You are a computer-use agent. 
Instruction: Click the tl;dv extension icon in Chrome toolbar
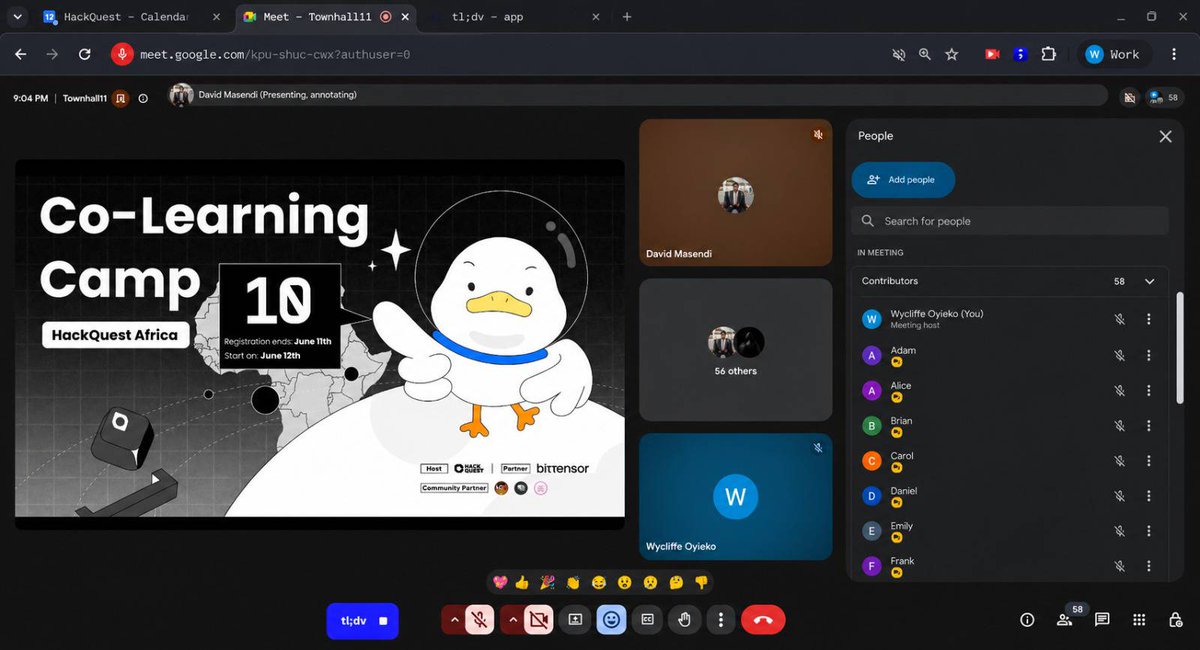[1020, 54]
